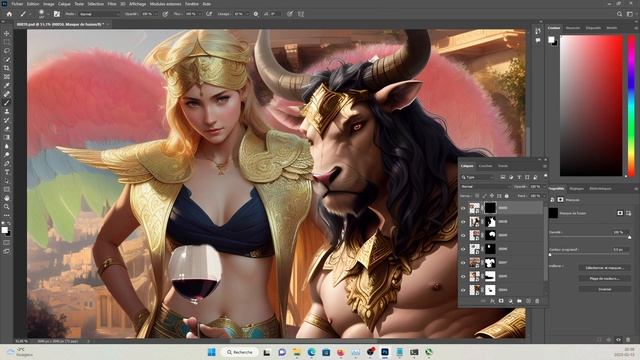Click the taskbar Recherche search box
The image size is (640, 360).
240,352
